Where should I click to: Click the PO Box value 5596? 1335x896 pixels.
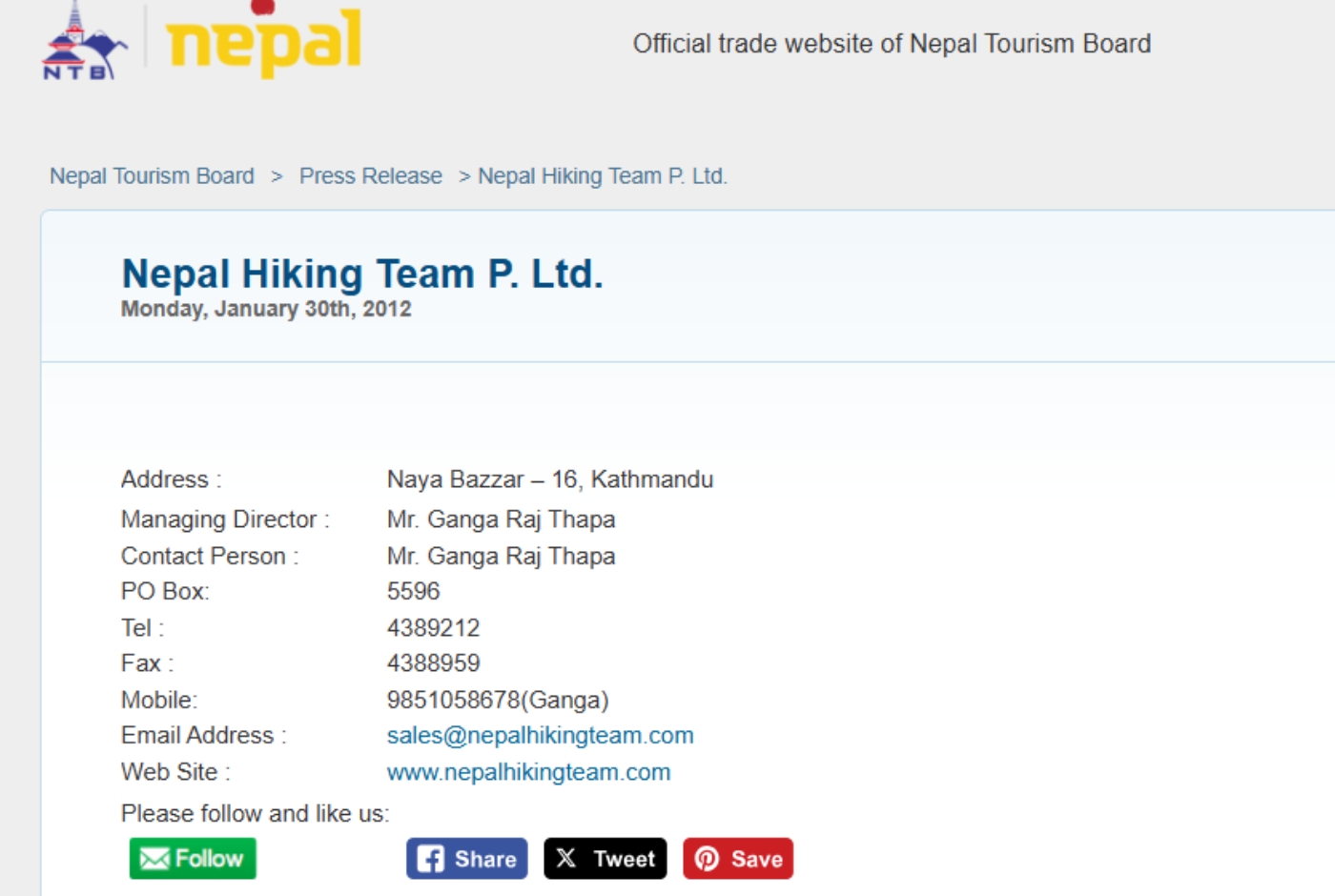[413, 591]
